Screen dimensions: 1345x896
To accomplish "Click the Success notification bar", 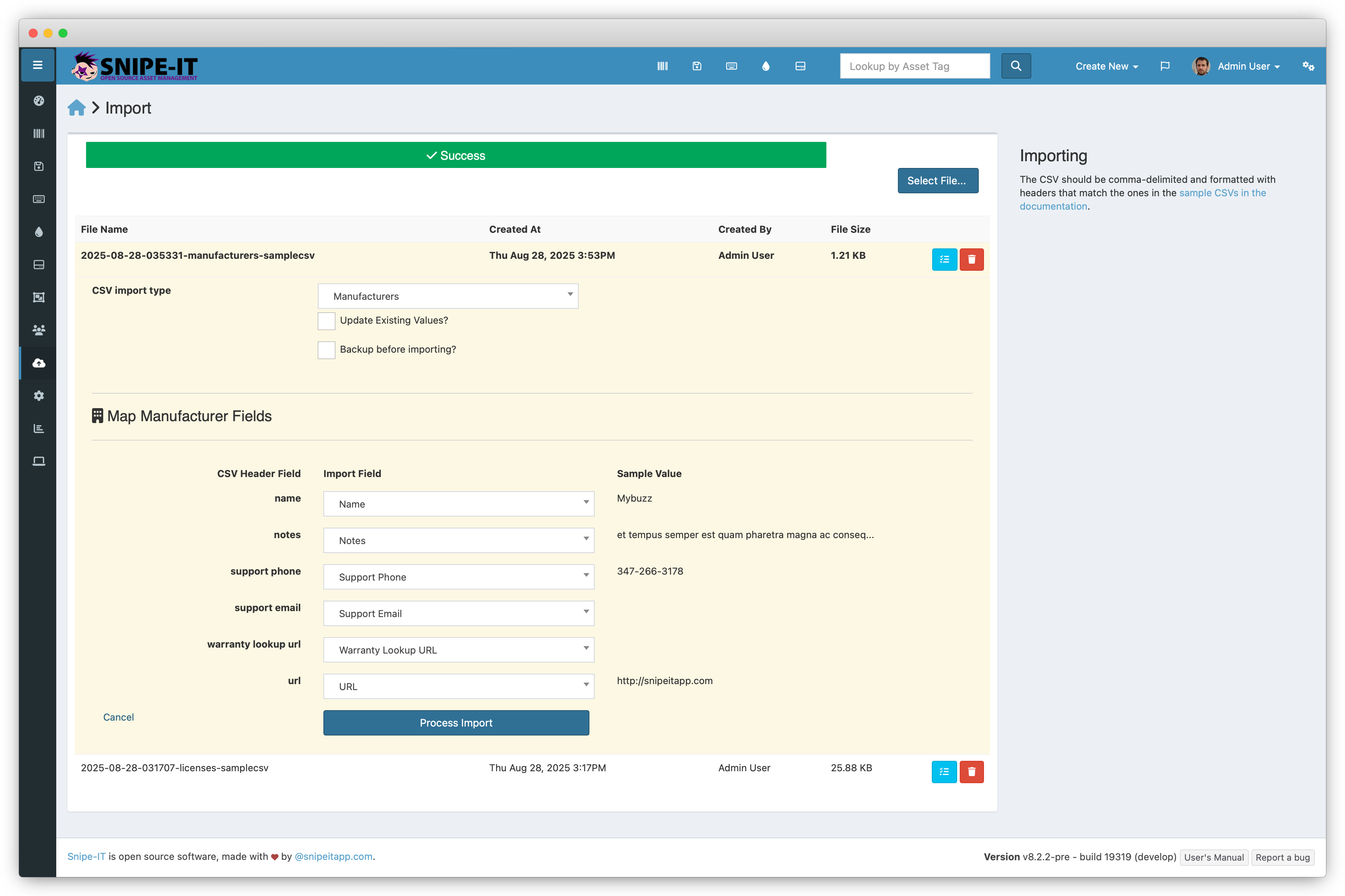I will click(x=456, y=155).
